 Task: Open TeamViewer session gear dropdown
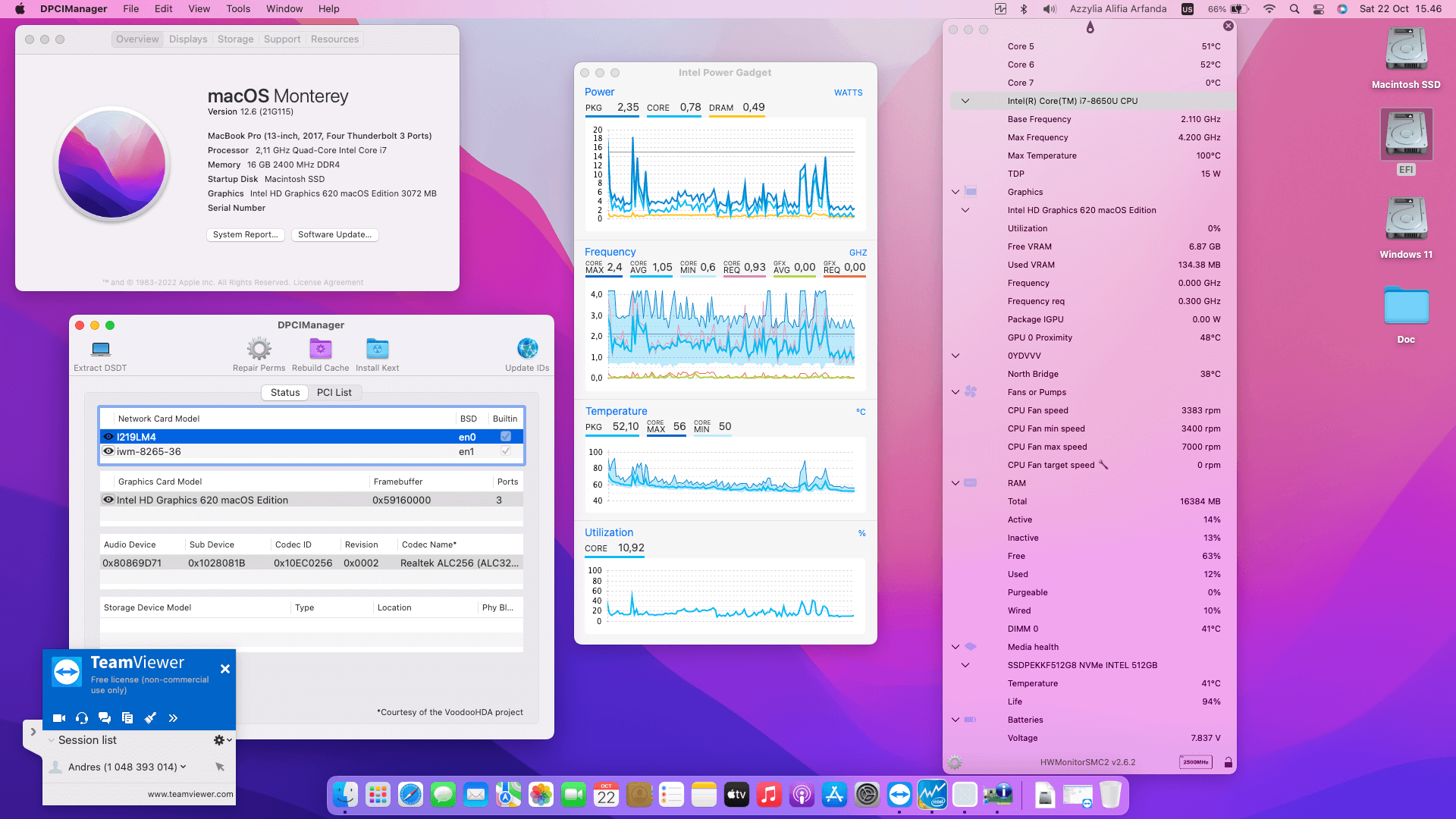click(222, 740)
